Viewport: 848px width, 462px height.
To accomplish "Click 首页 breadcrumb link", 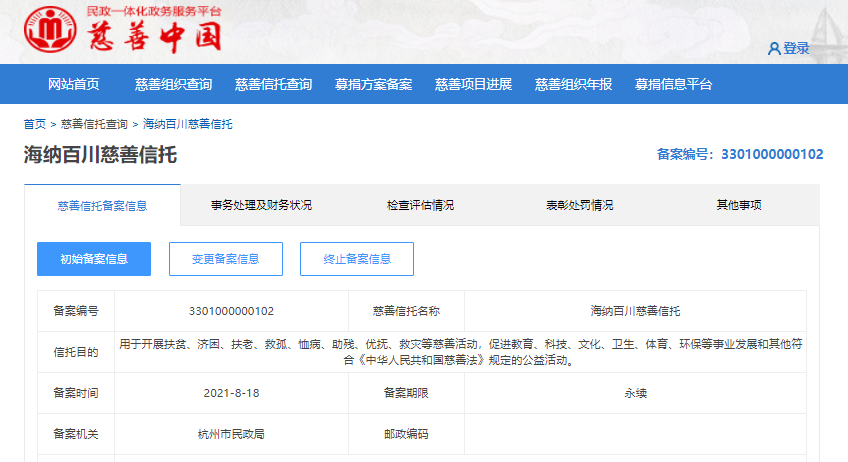I will pos(35,124).
